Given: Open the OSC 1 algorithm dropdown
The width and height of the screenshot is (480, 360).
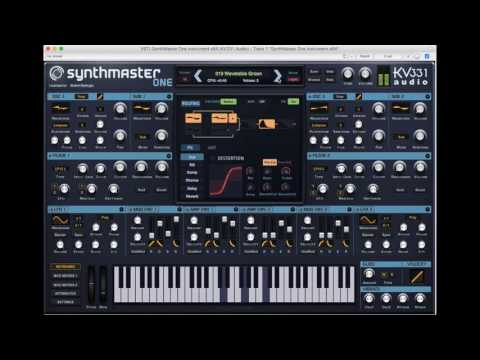Looking at the screenshot, I should 60,126.
